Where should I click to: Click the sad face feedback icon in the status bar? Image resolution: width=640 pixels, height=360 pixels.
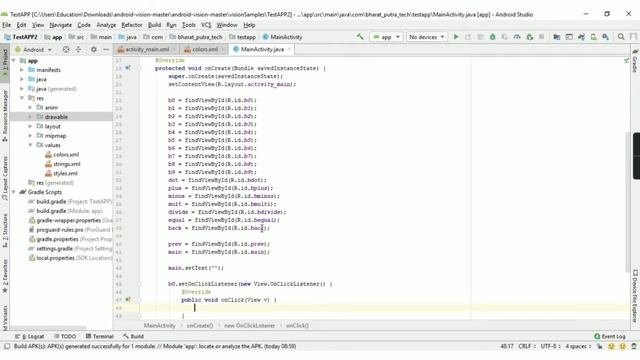coord(622,347)
